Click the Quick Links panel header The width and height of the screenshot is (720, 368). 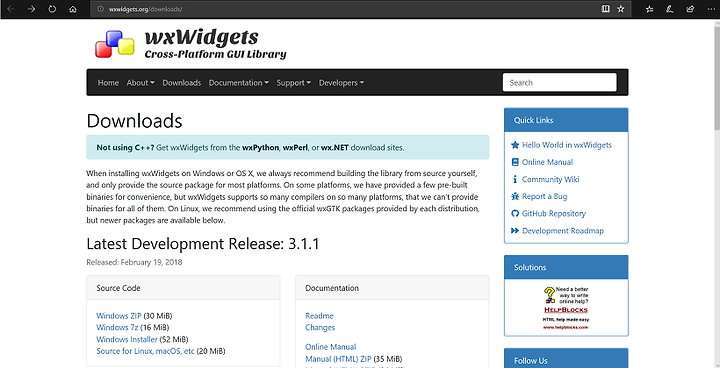point(566,120)
